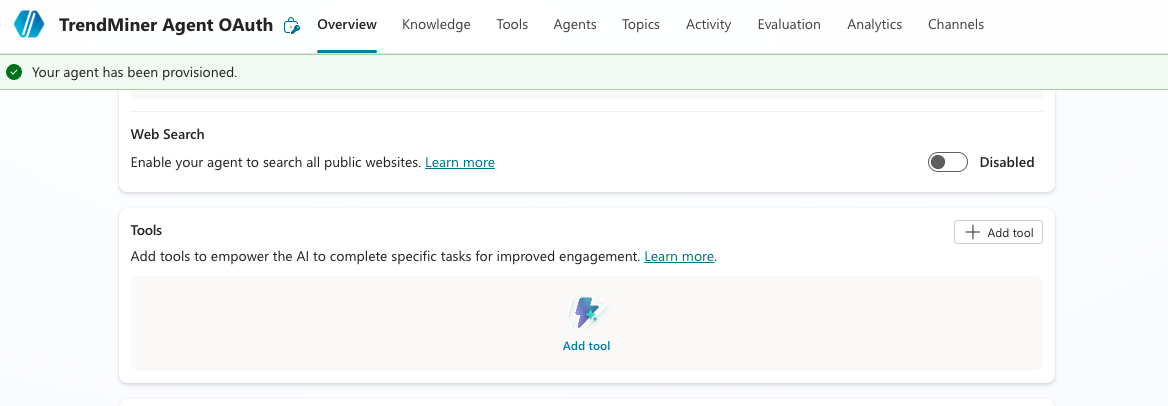Open the Evaluation tab
Viewport: 1168px width, 406px height.
[x=789, y=25]
